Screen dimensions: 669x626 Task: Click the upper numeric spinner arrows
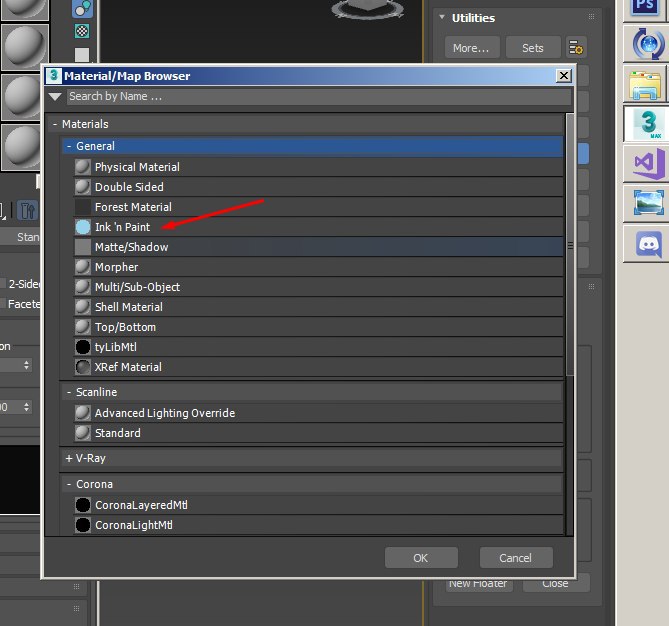point(26,365)
